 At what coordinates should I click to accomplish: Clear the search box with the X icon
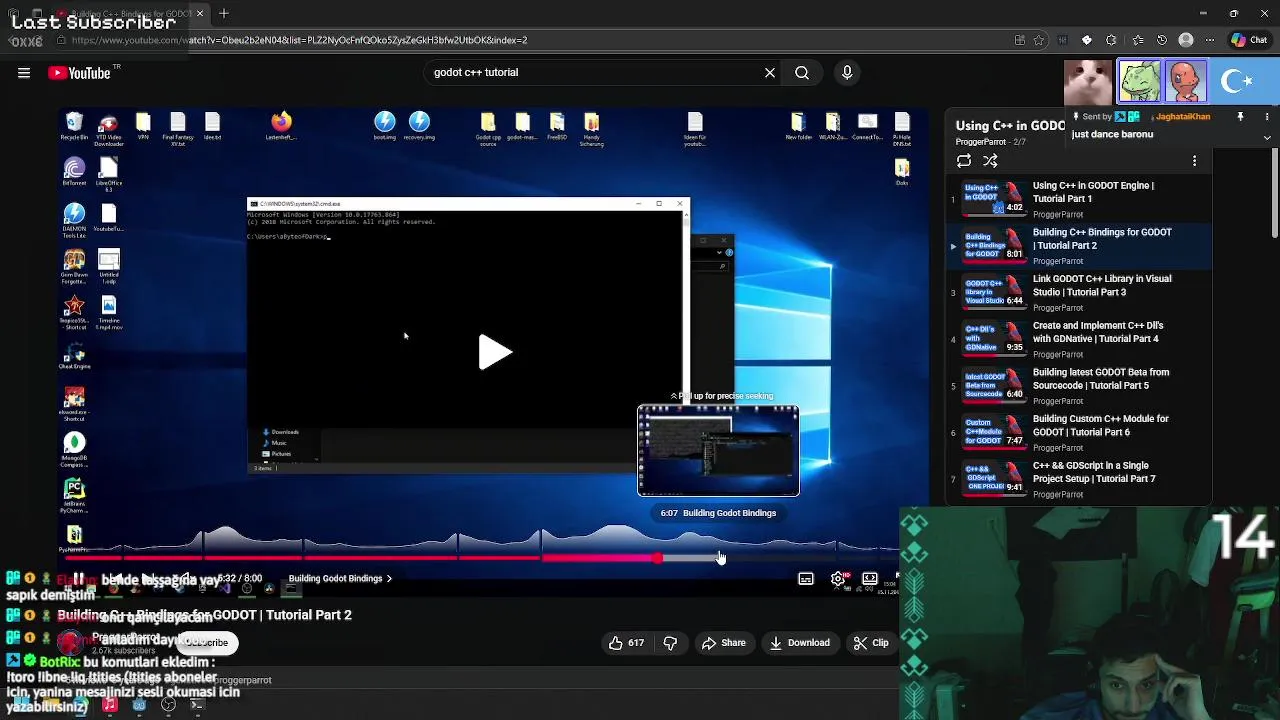(770, 73)
